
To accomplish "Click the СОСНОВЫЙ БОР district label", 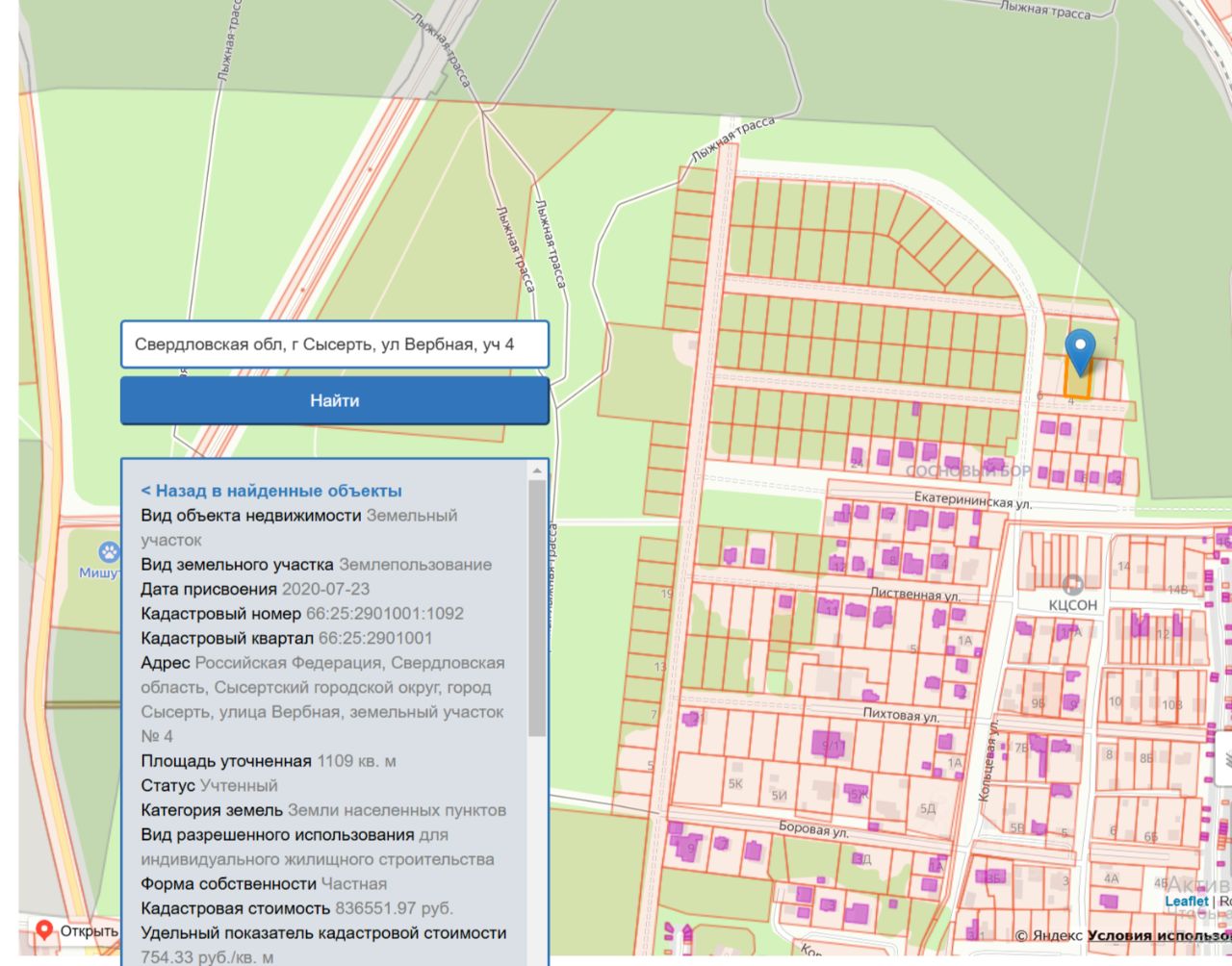I will pyautogui.click(x=968, y=471).
